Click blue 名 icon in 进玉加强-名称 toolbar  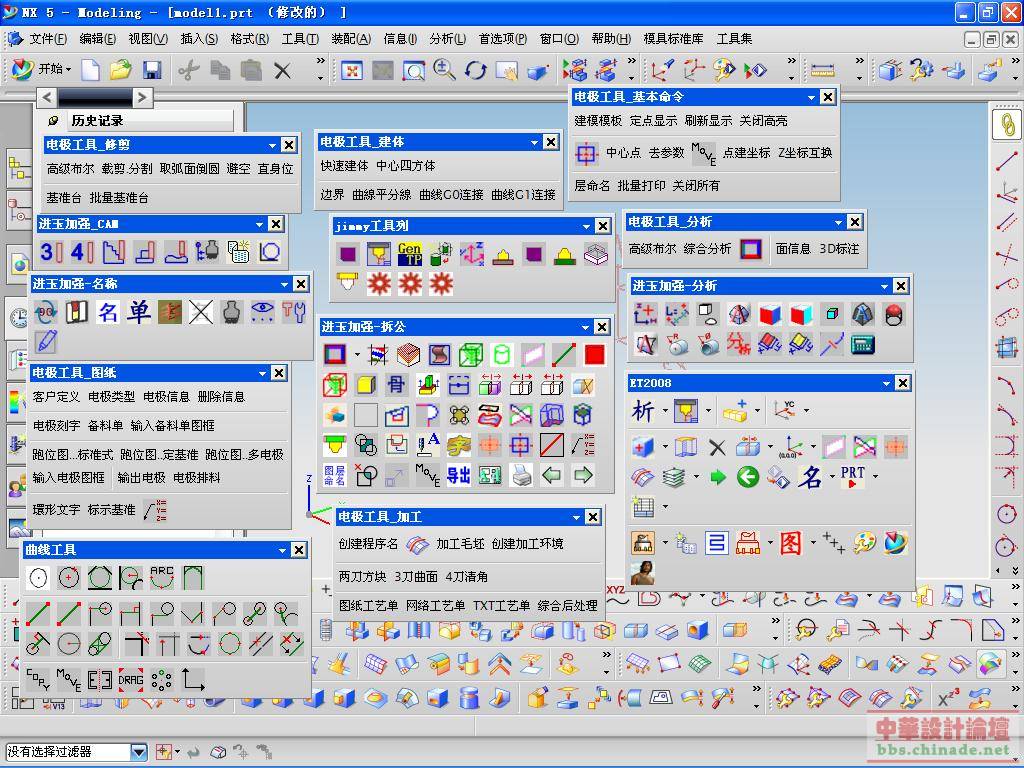click(107, 312)
